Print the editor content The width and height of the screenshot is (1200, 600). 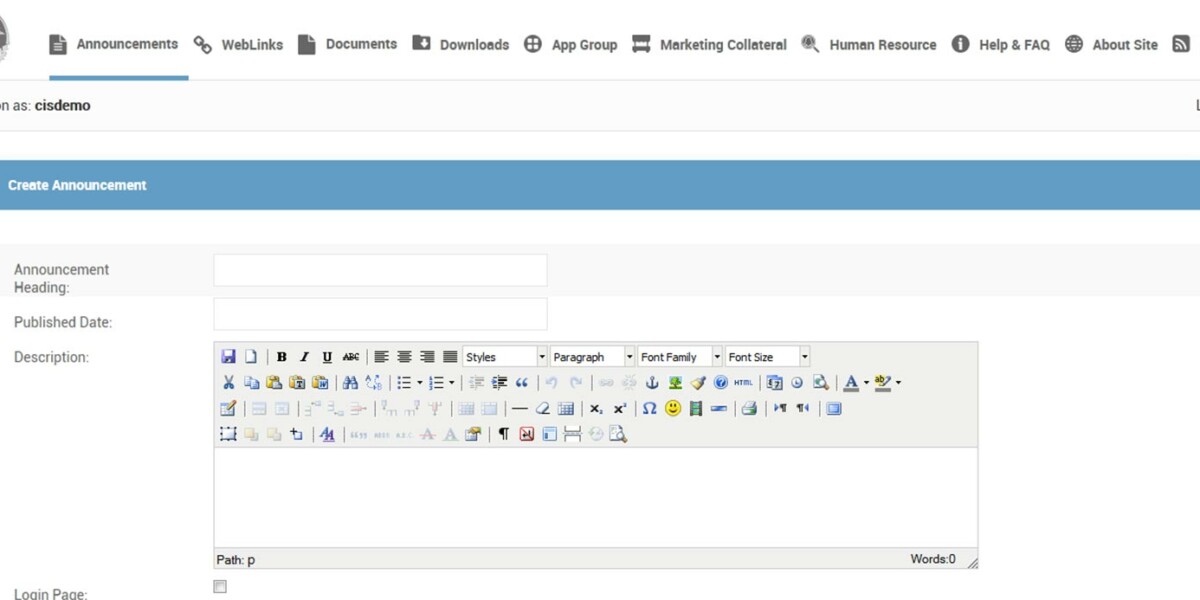(x=749, y=408)
